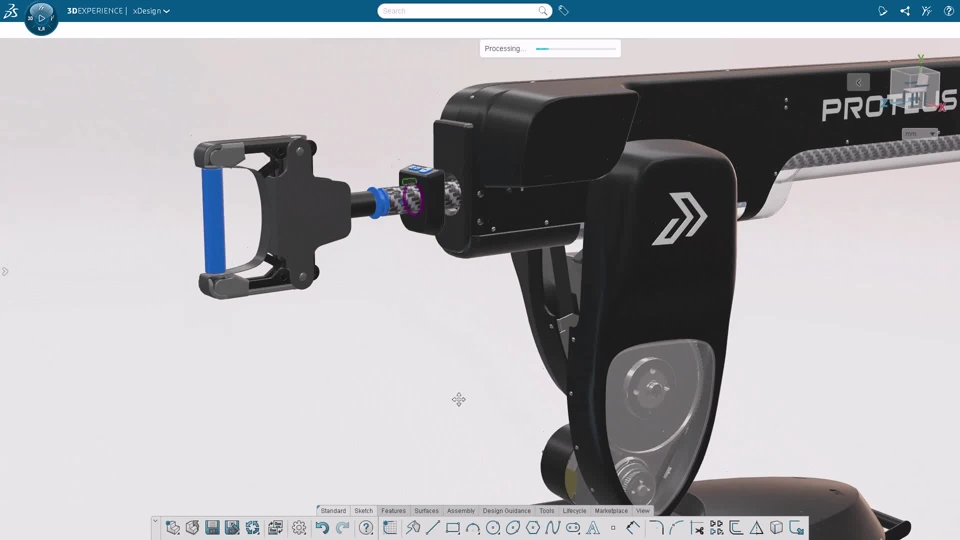This screenshot has width=960, height=540.
Task: Open the tag icon beside search
Action: tap(563, 11)
